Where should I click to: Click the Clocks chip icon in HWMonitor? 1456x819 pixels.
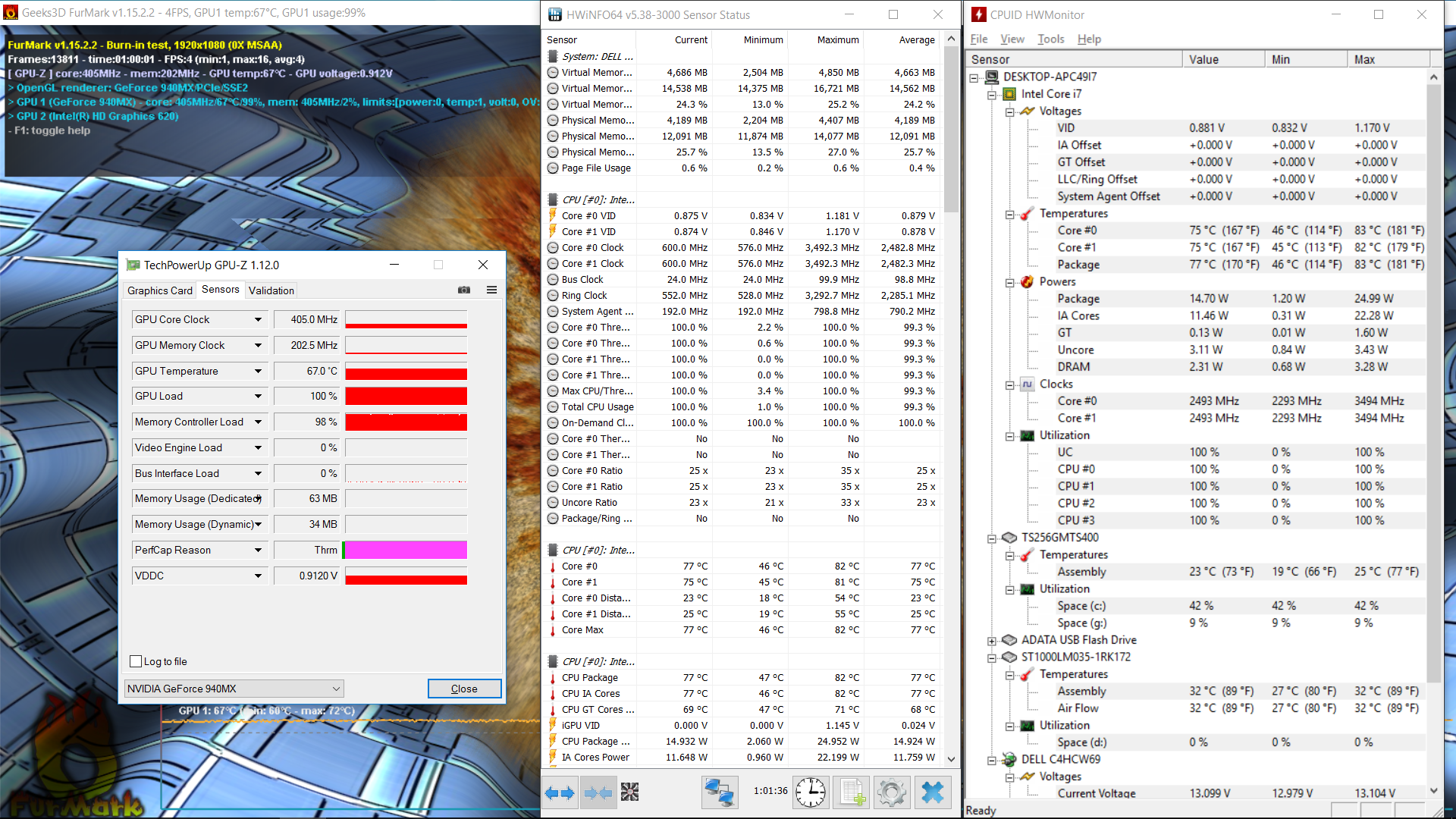[1027, 384]
